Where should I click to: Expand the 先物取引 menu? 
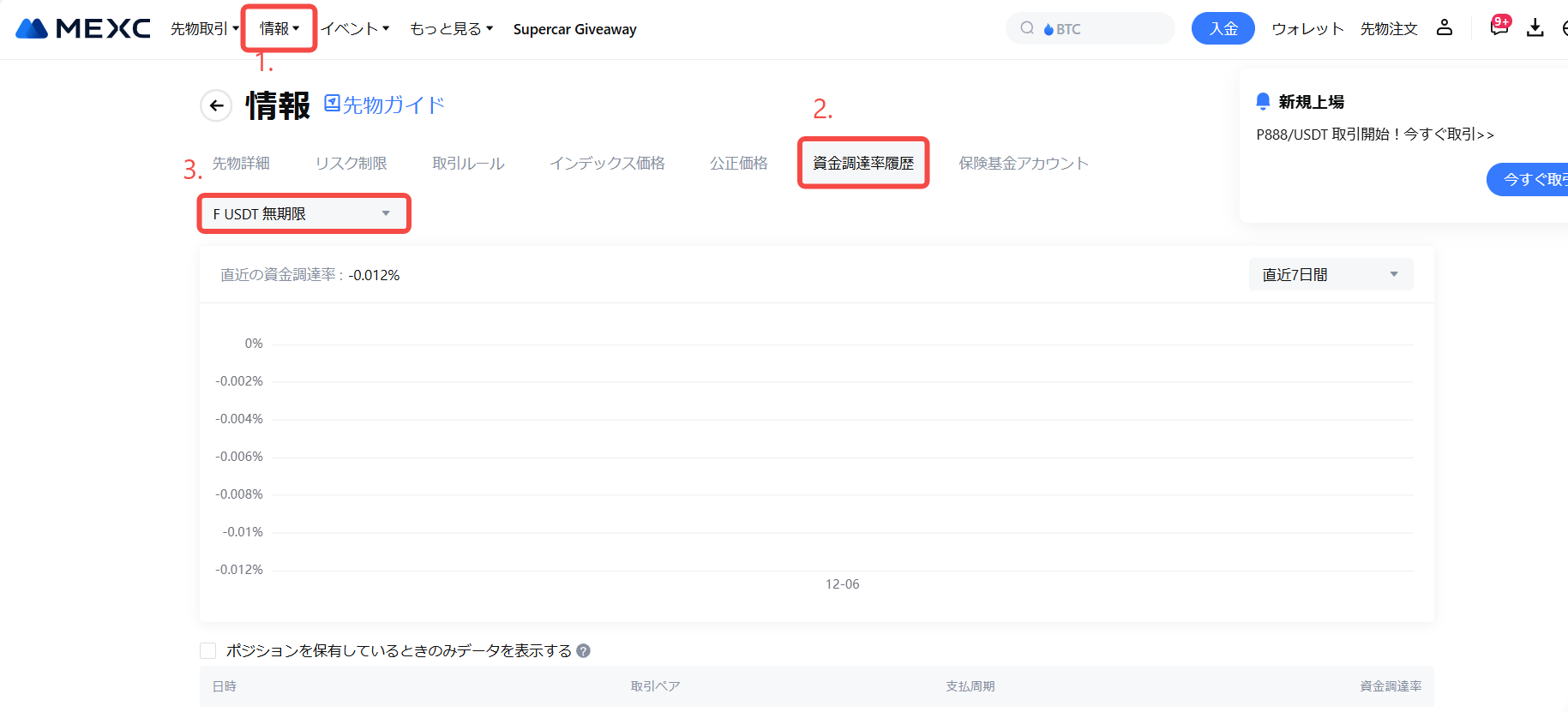point(204,28)
